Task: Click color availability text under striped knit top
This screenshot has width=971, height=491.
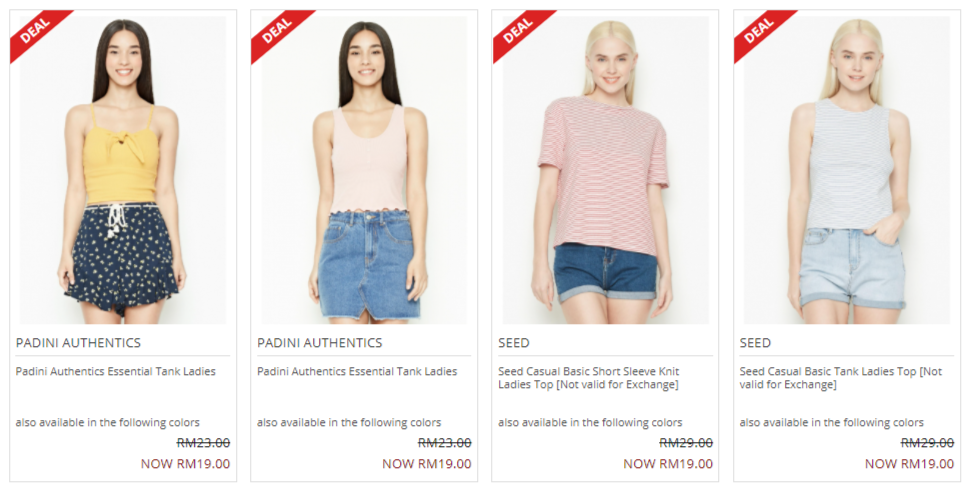Action: pos(590,422)
